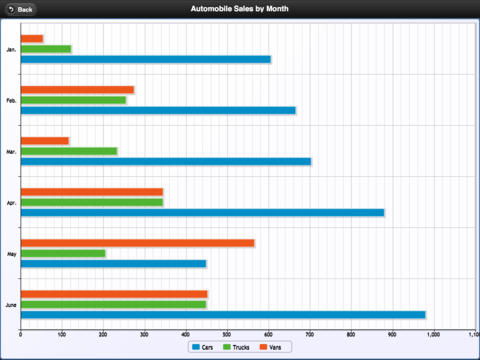
Task: Click the green Trucks legend swatch
Action: pos(227,347)
